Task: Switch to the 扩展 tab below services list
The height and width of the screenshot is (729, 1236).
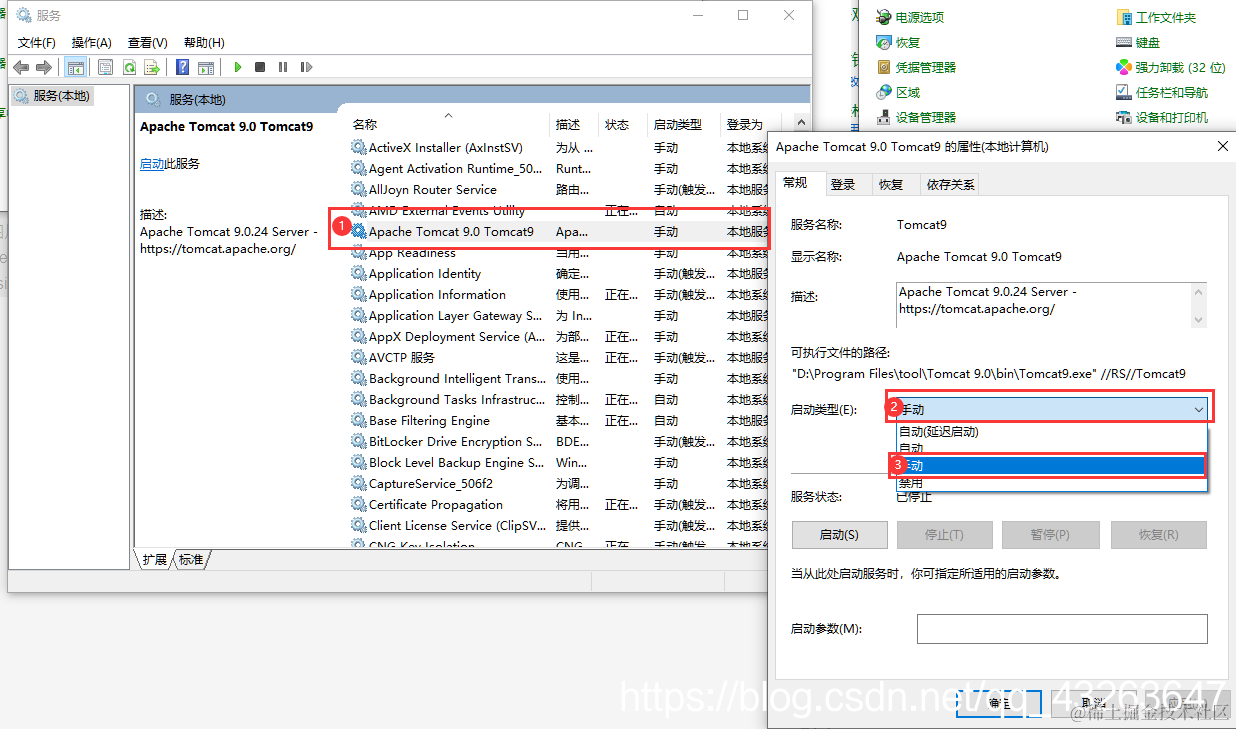Action: pos(154,559)
